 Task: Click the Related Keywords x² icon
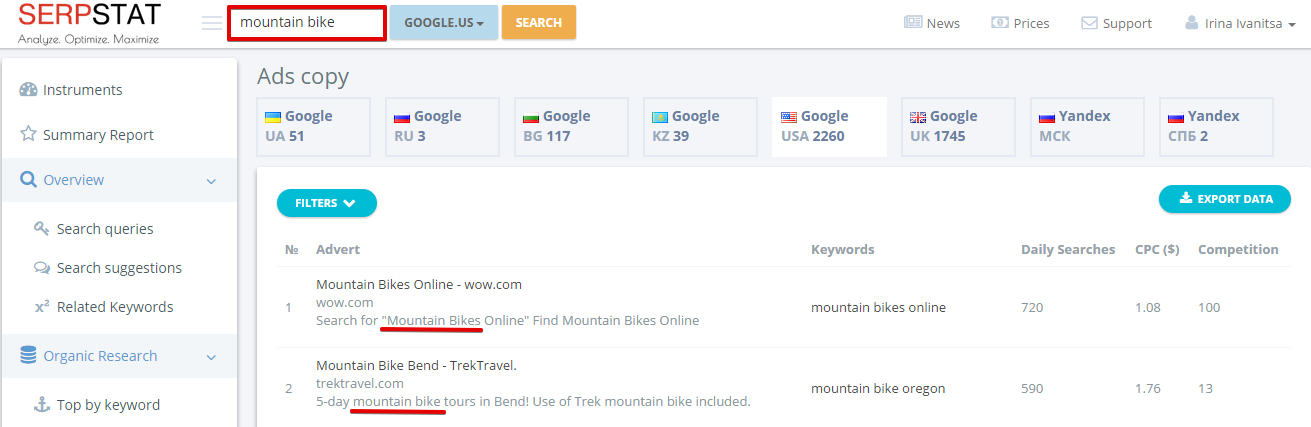coord(41,306)
